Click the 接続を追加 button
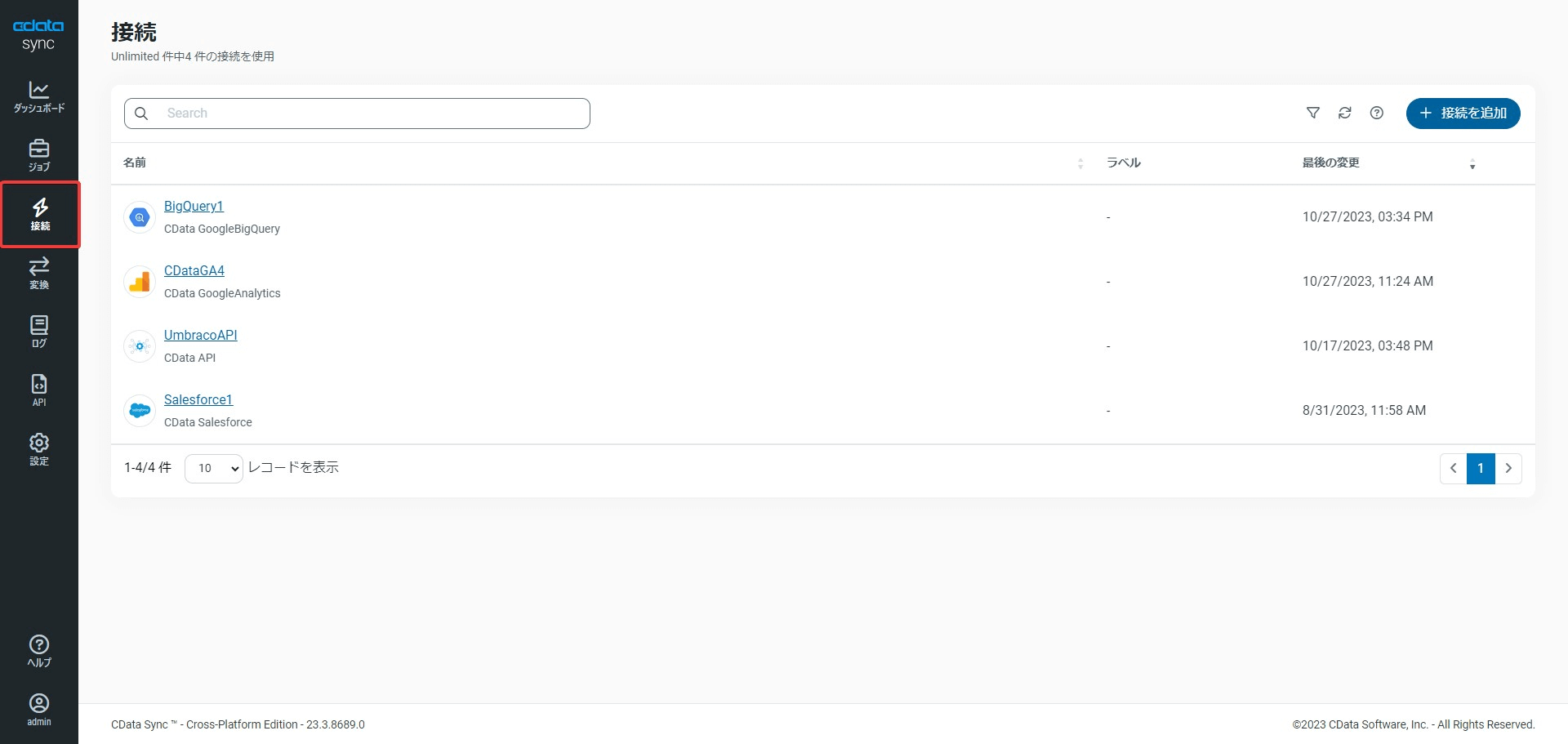 point(1463,114)
